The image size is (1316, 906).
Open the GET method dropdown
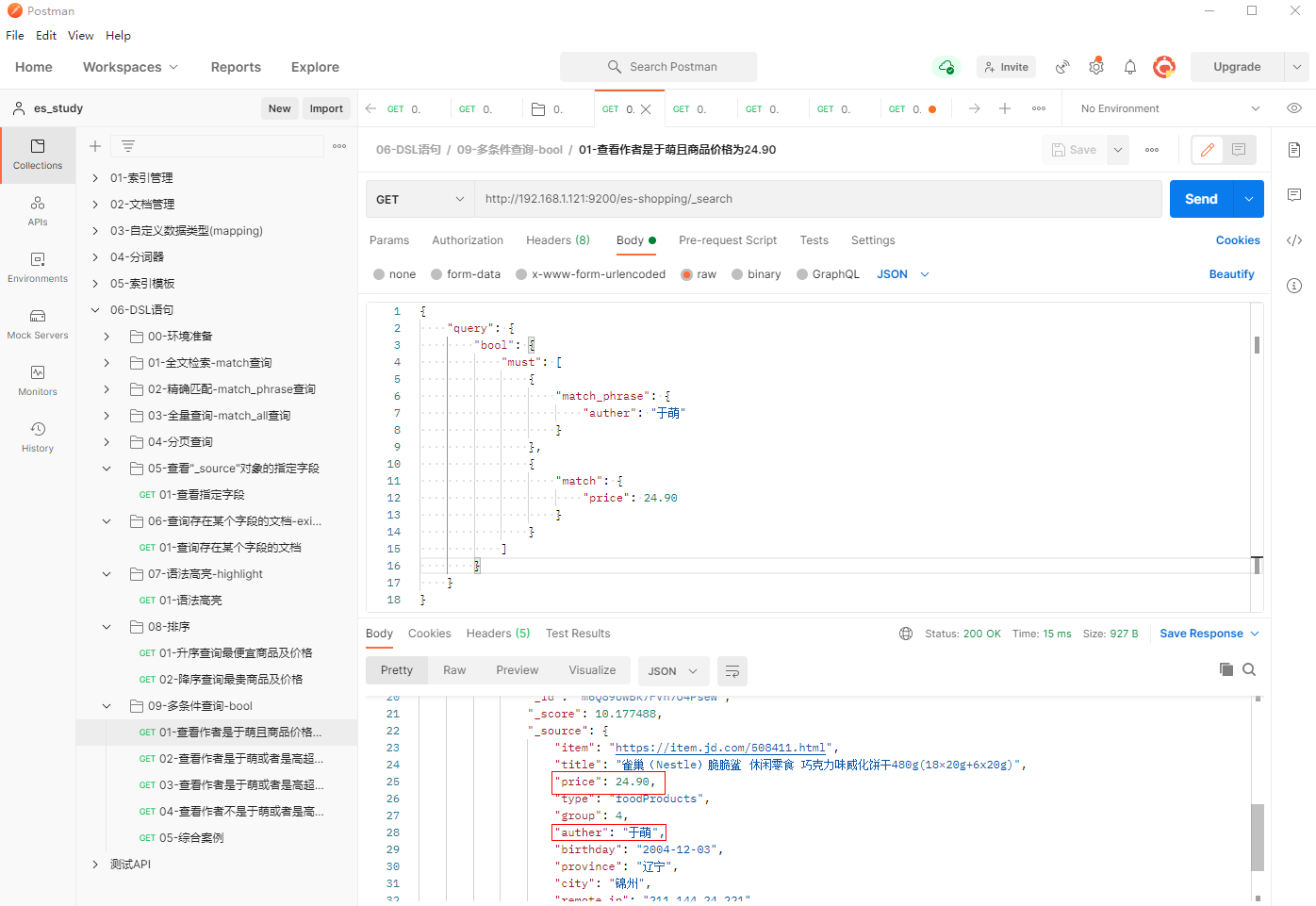coord(419,199)
